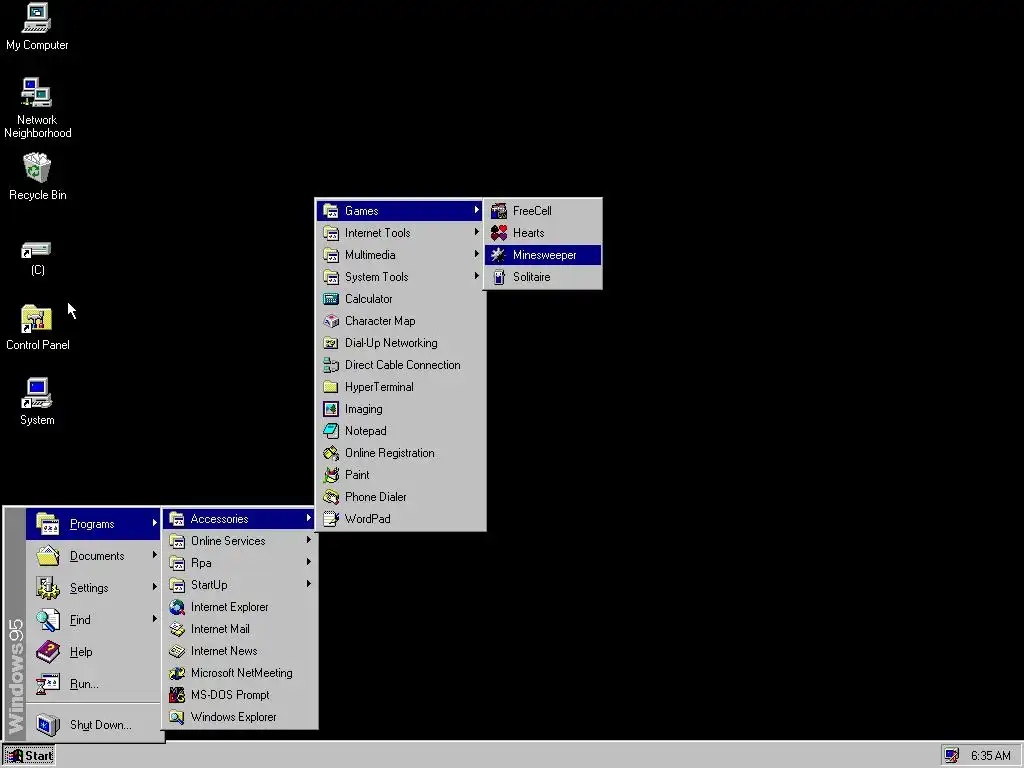This screenshot has height=768, width=1024.
Task: Click the Hearts game icon
Action: [499, 233]
